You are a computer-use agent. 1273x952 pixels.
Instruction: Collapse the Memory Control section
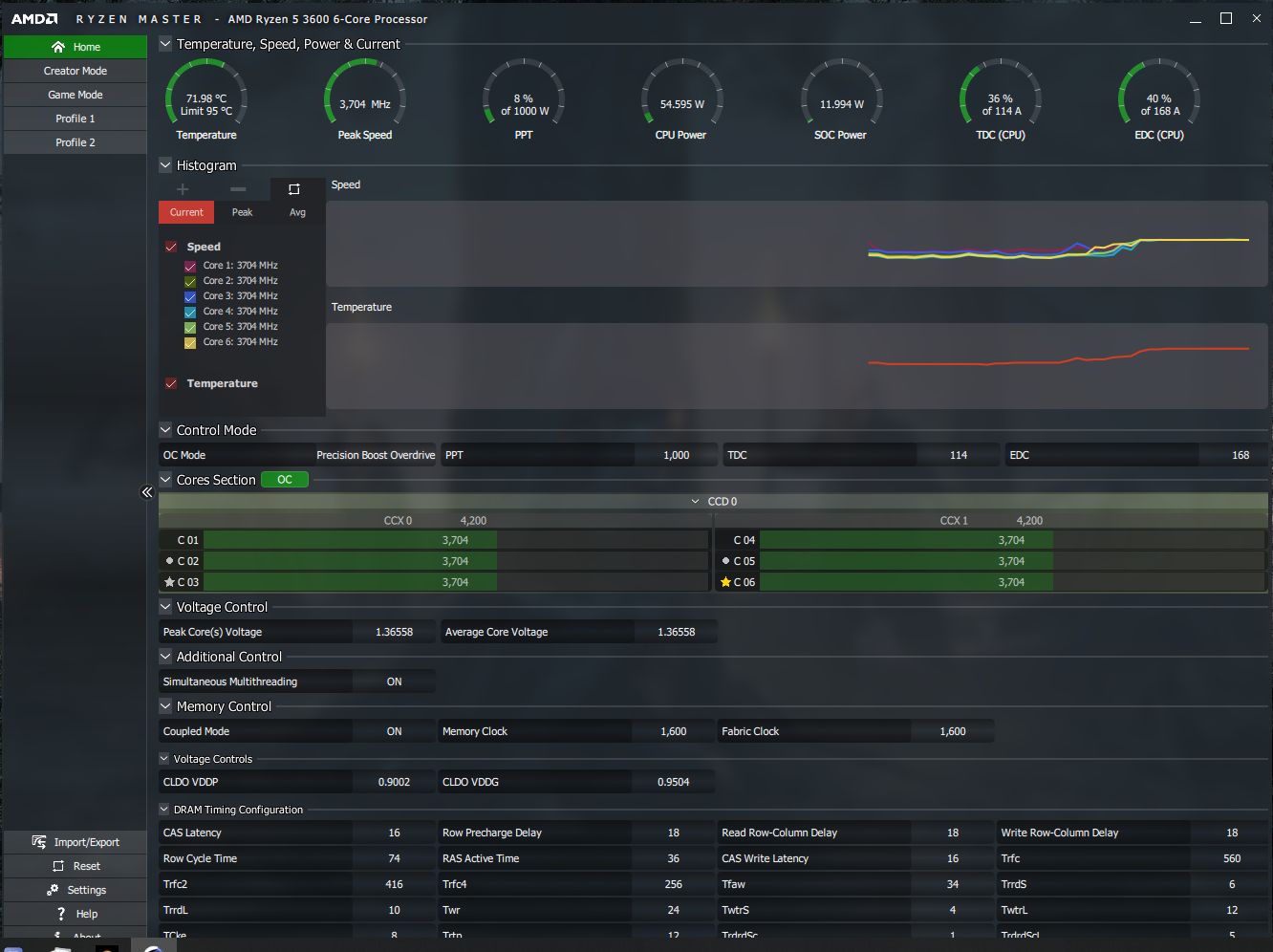point(165,706)
